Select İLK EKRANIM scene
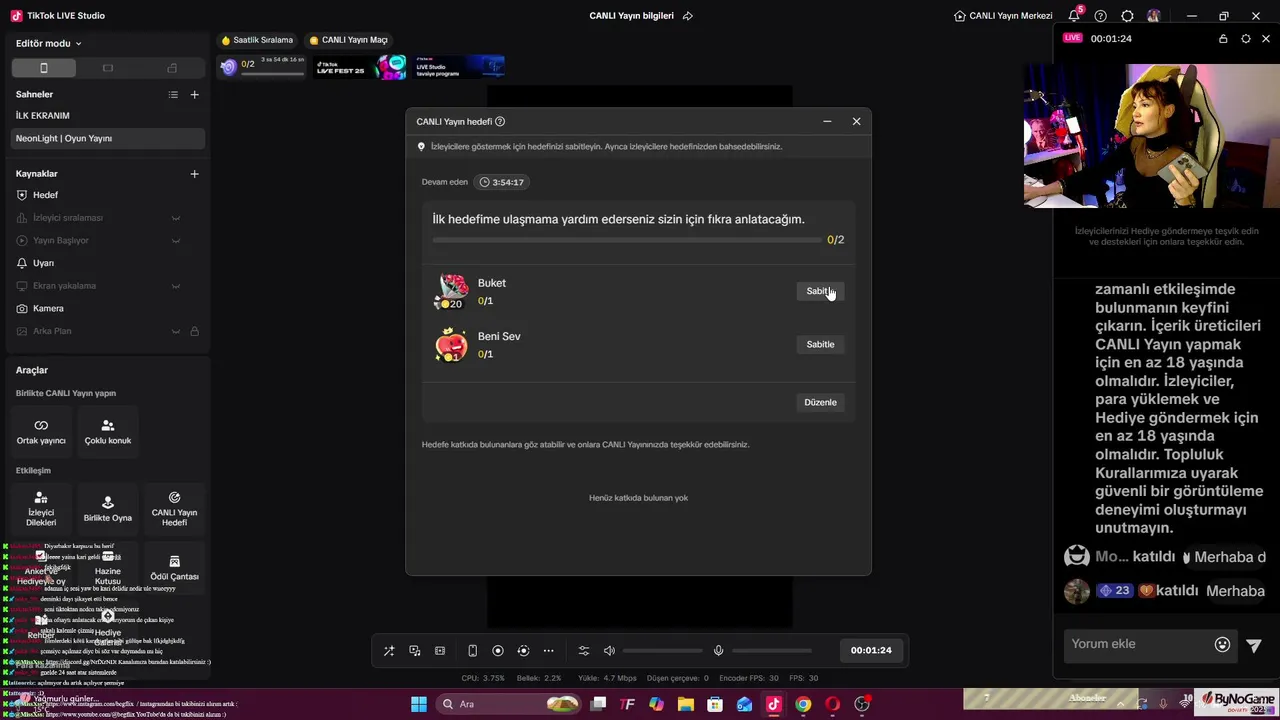Image resolution: width=1280 pixels, height=720 pixels. [105, 116]
